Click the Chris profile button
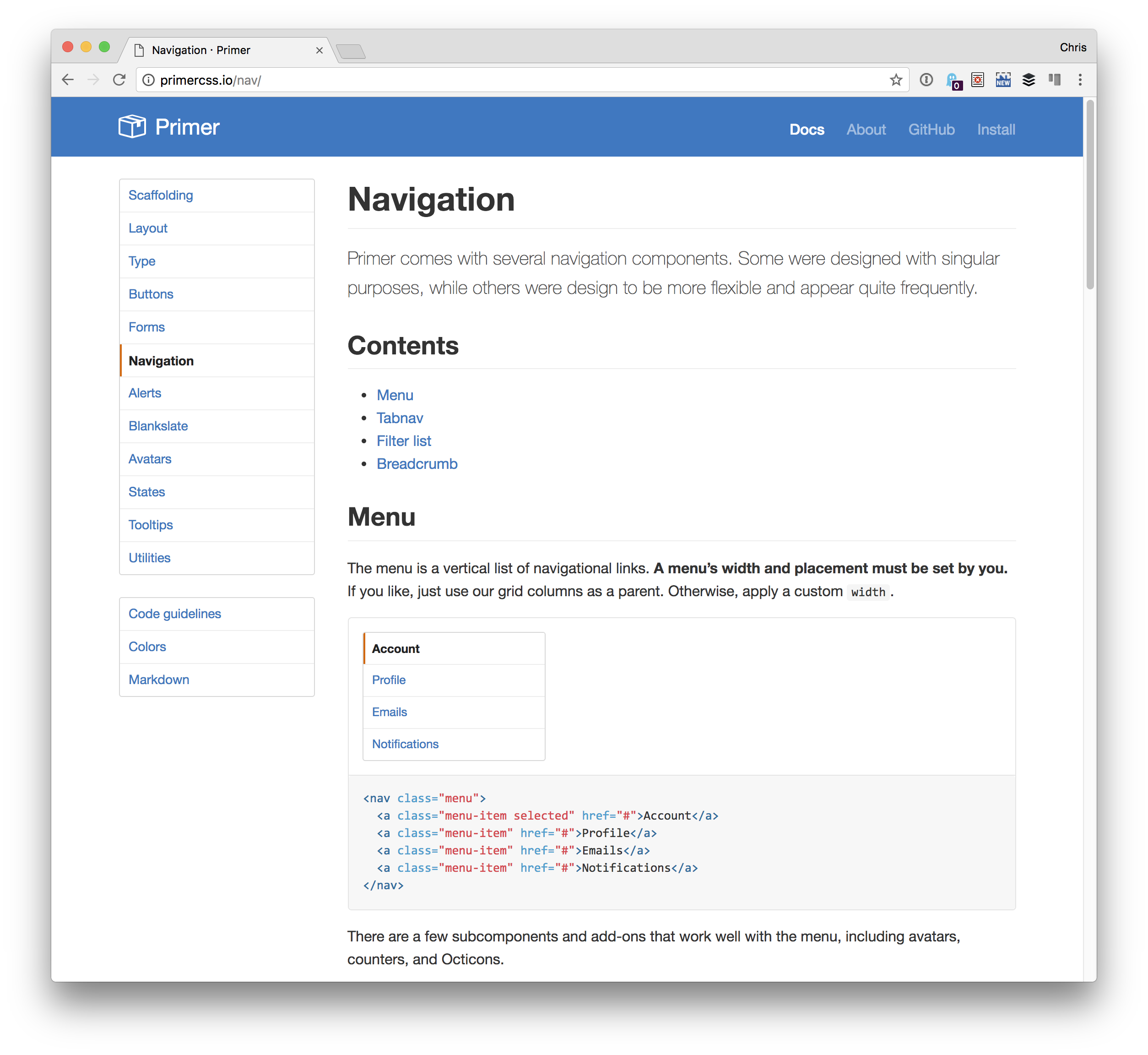Screen dimensions: 1148x1055 (1072, 47)
